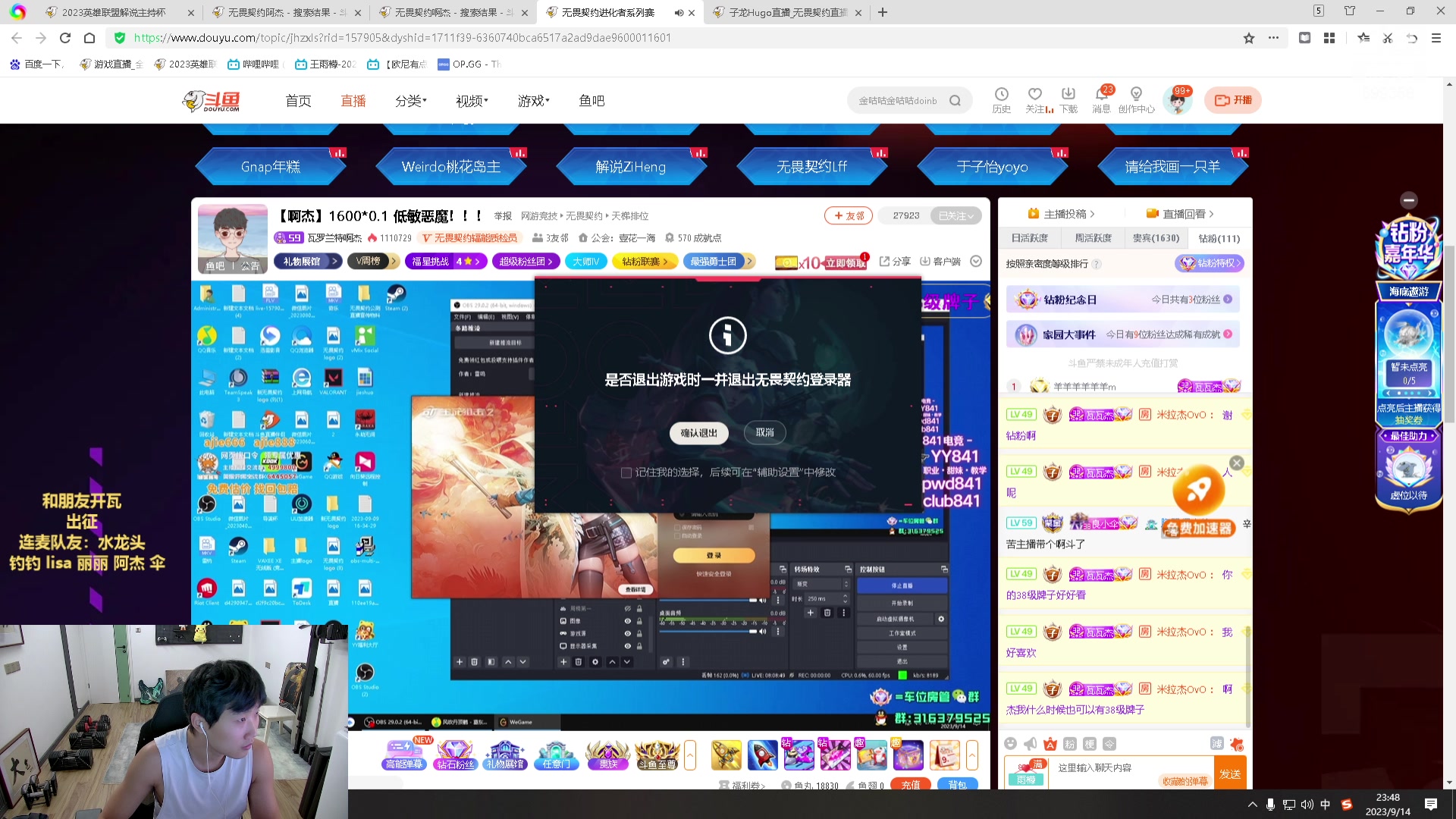This screenshot has height=819, width=1456.
Task: Click the 开播 start streaming button
Action: [1233, 100]
